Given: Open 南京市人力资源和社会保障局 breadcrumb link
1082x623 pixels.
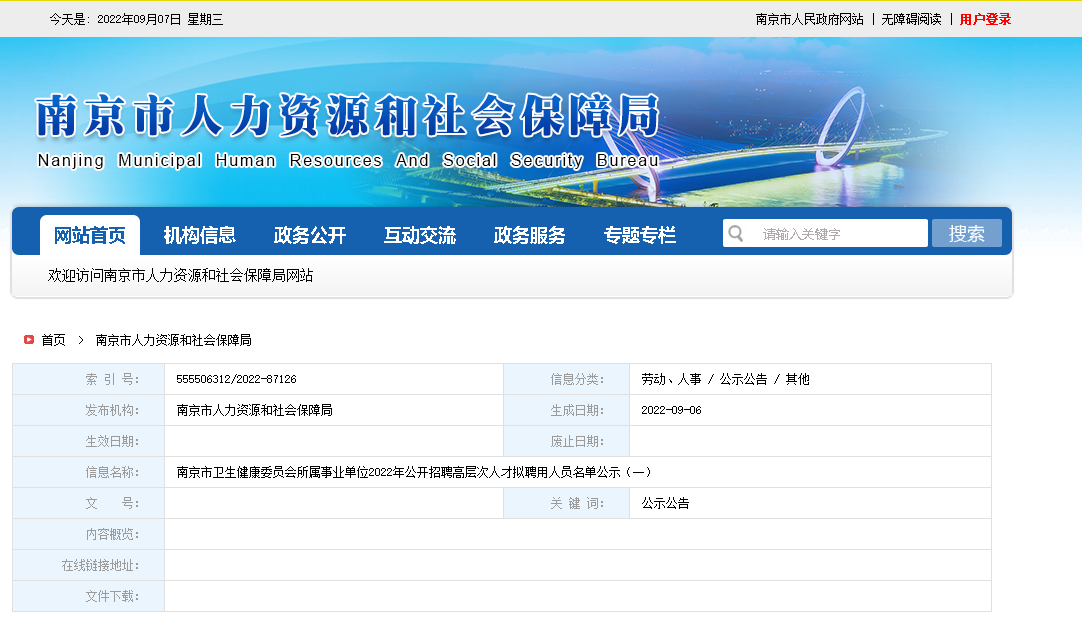Looking at the screenshot, I should point(173,340).
